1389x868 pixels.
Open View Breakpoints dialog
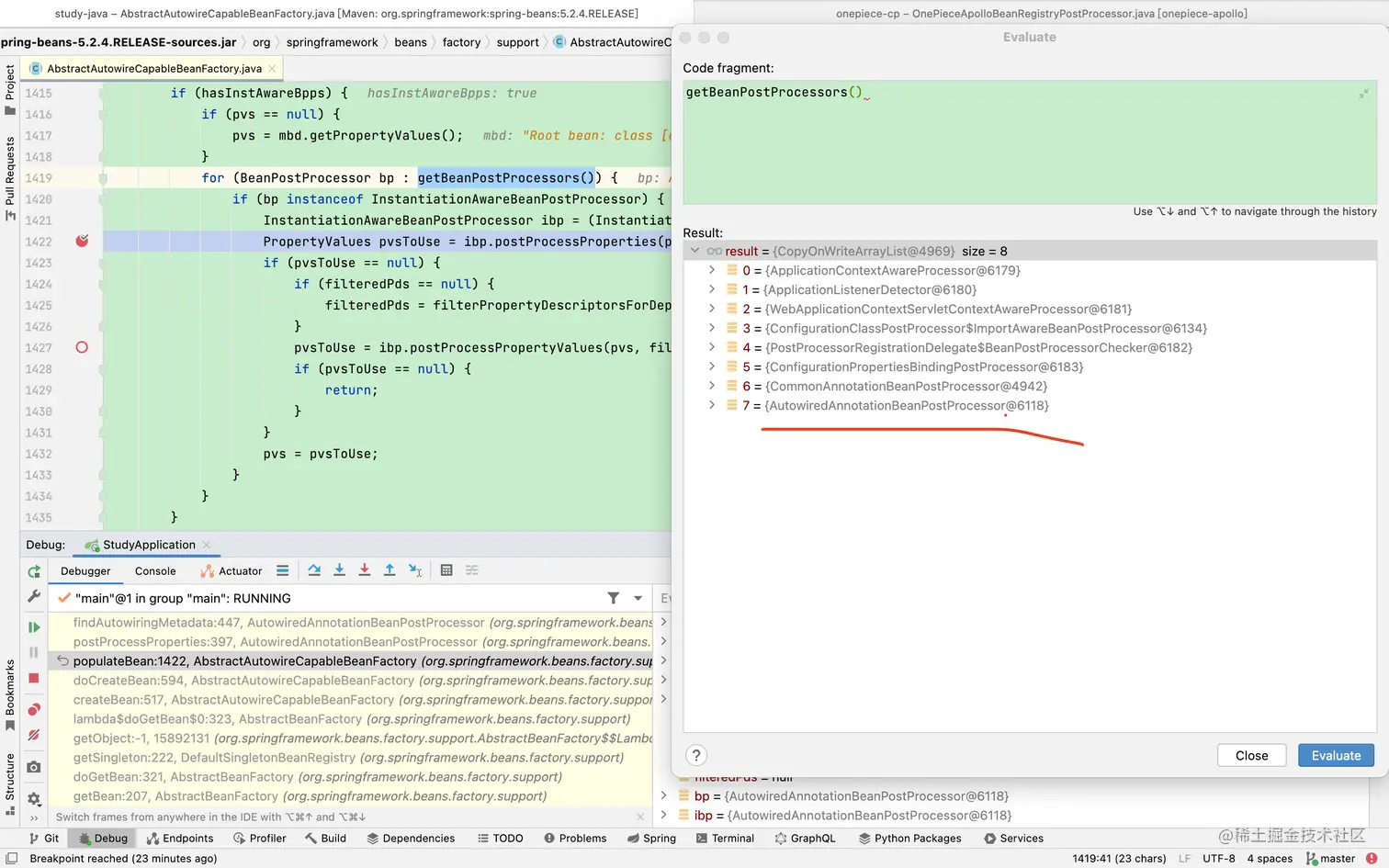tap(34, 709)
